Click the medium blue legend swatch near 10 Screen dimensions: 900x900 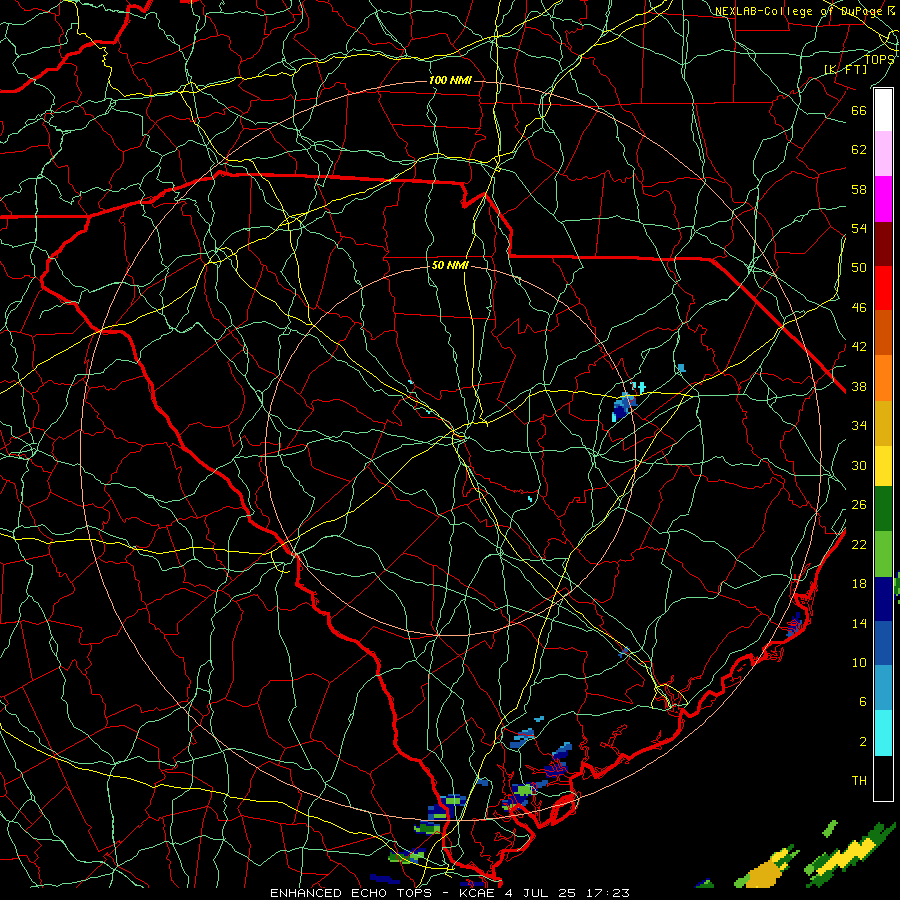(883, 643)
